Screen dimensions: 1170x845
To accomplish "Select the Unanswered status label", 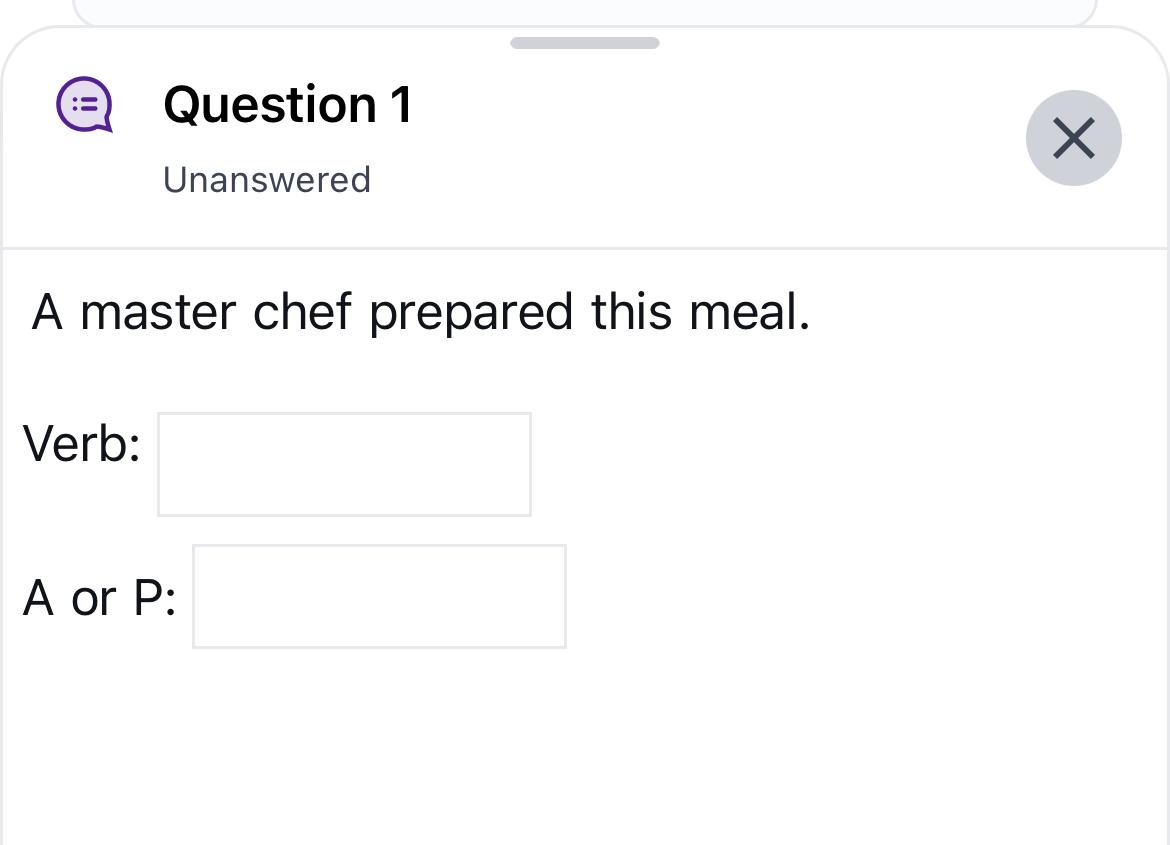I will (x=266, y=179).
